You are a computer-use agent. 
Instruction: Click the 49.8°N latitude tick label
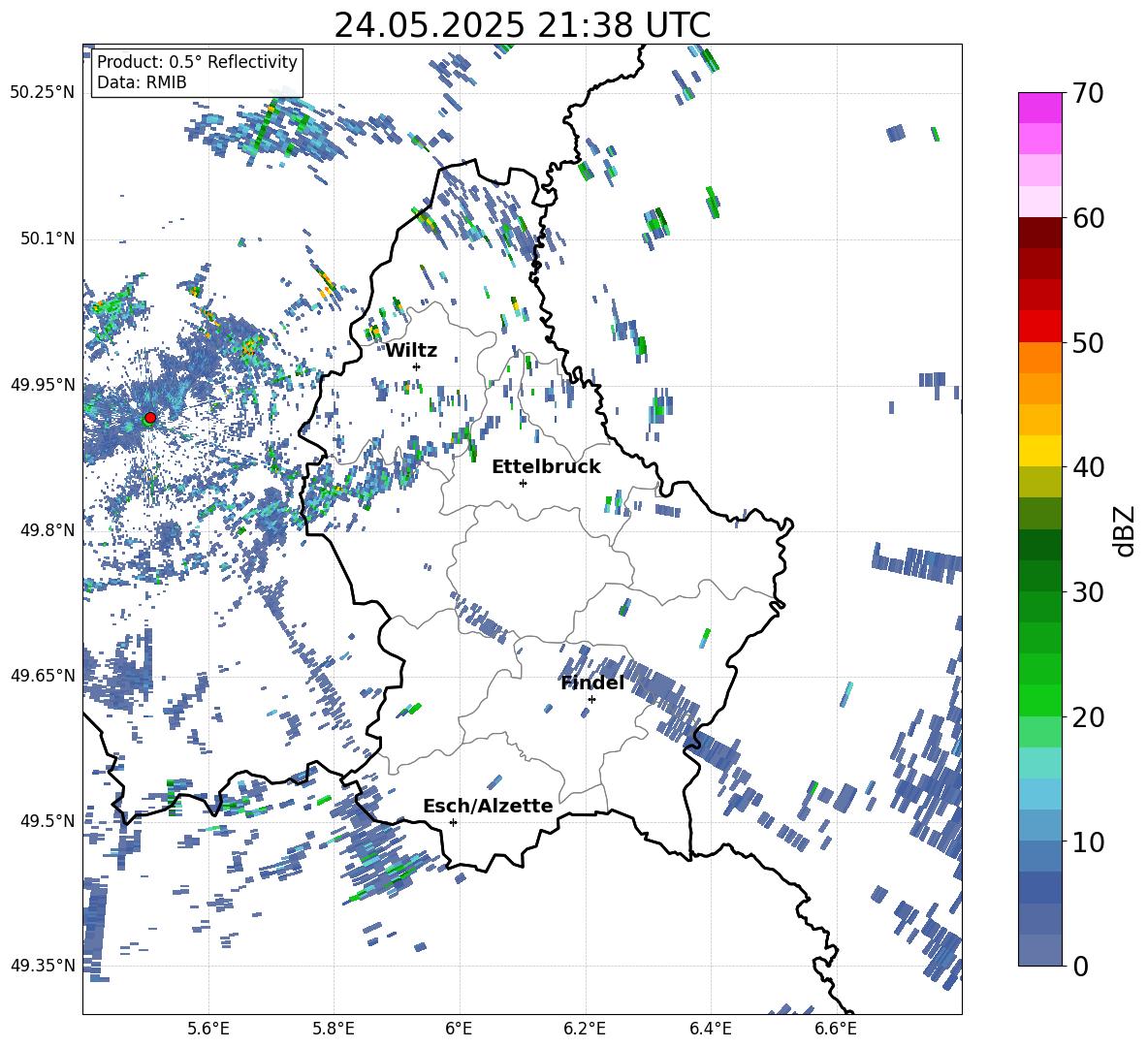(x=47, y=530)
